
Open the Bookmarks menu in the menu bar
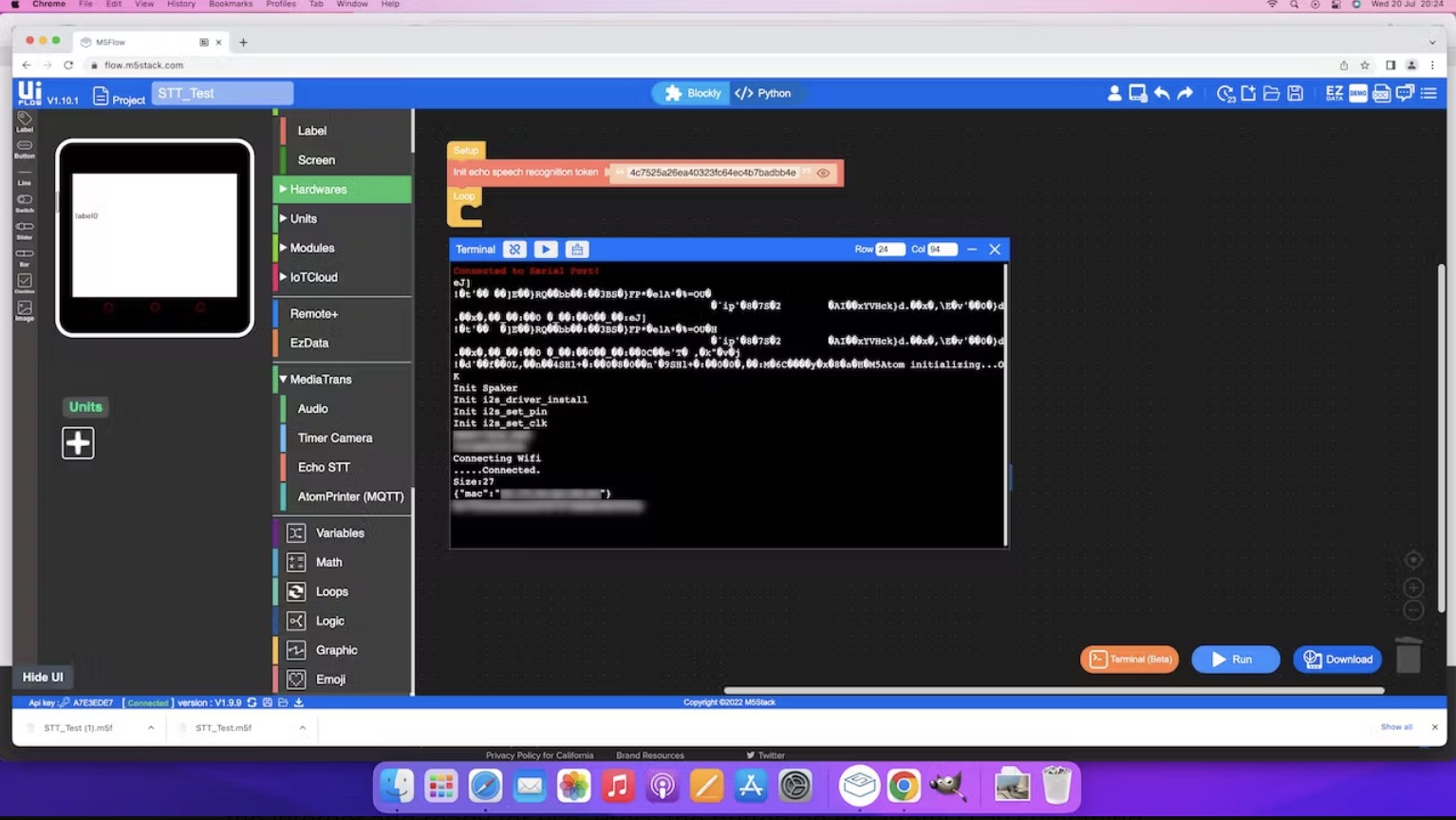tap(231, 5)
